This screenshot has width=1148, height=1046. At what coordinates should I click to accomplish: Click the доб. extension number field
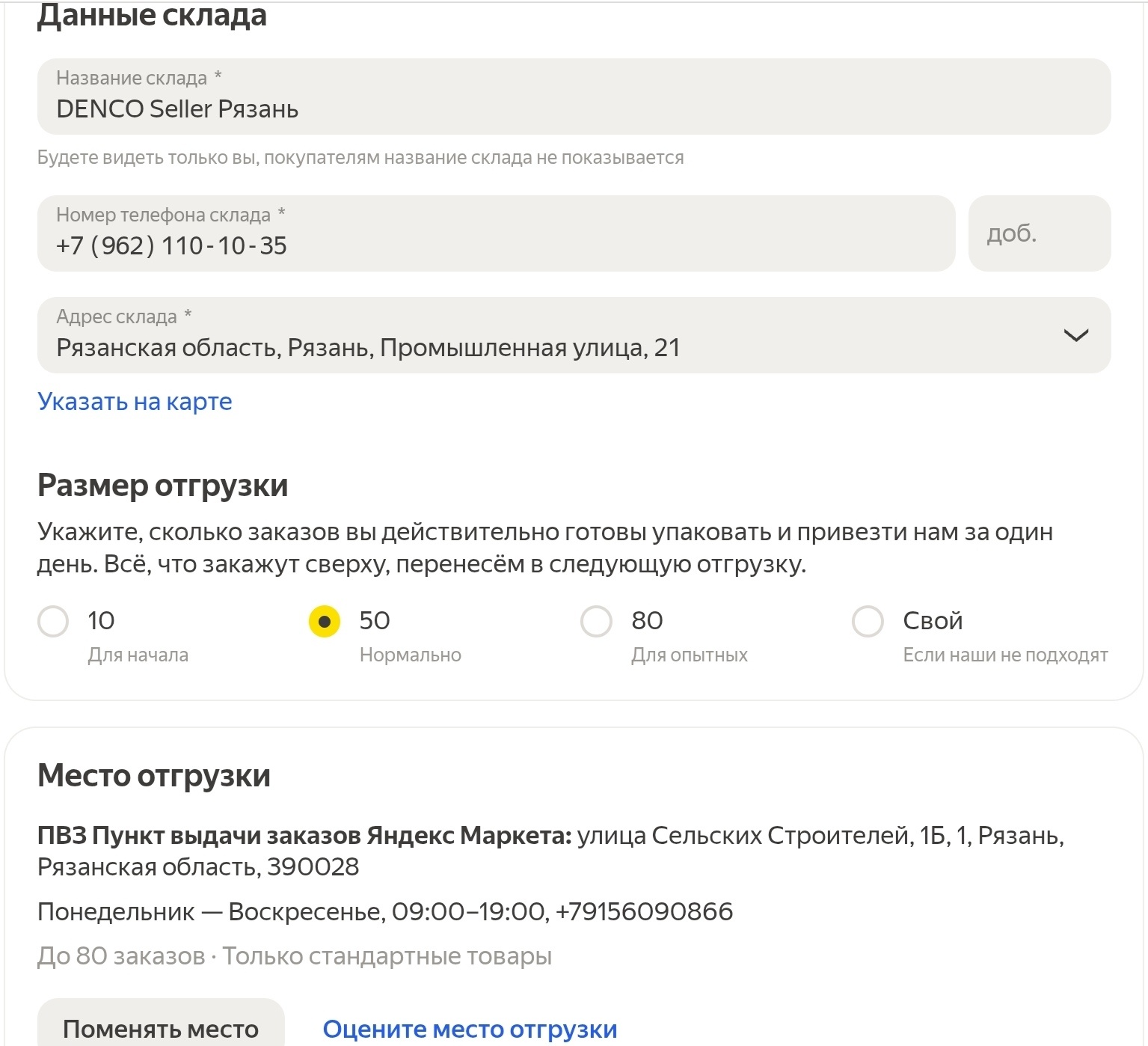tap(1039, 234)
